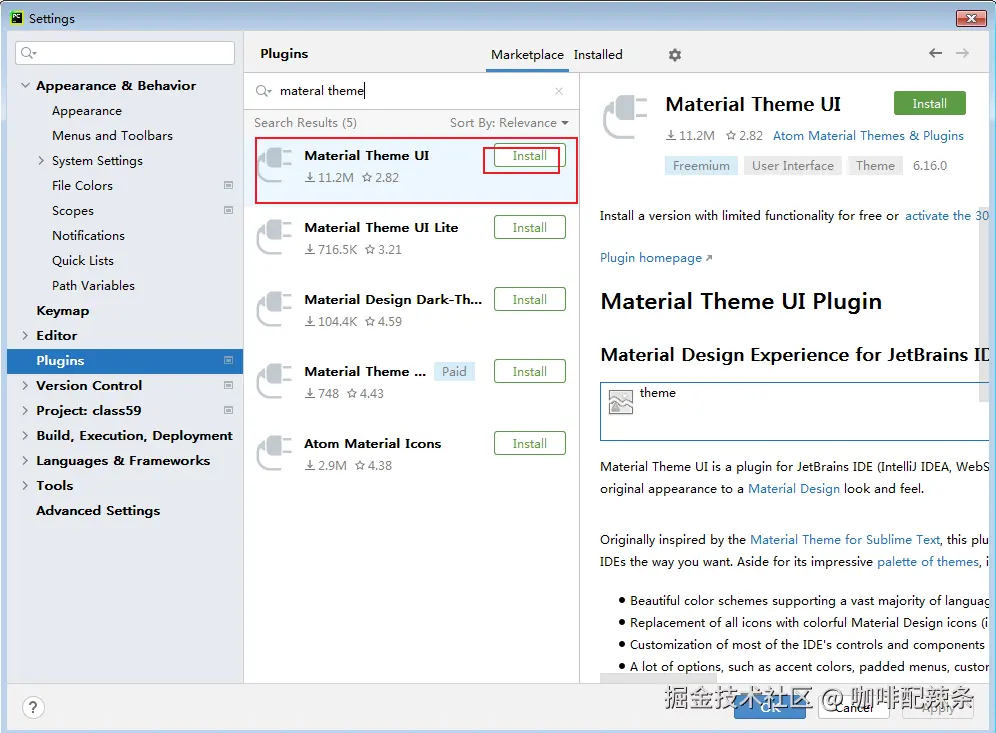The image size is (996, 733).
Task: Expand the Version Control section
Action: coord(25,386)
